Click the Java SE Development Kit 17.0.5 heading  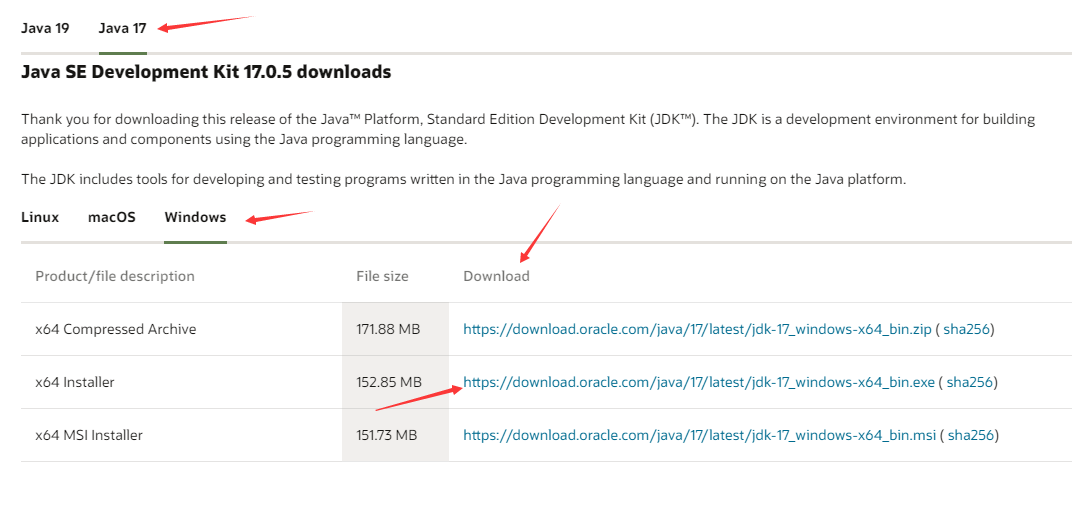click(206, 72)
